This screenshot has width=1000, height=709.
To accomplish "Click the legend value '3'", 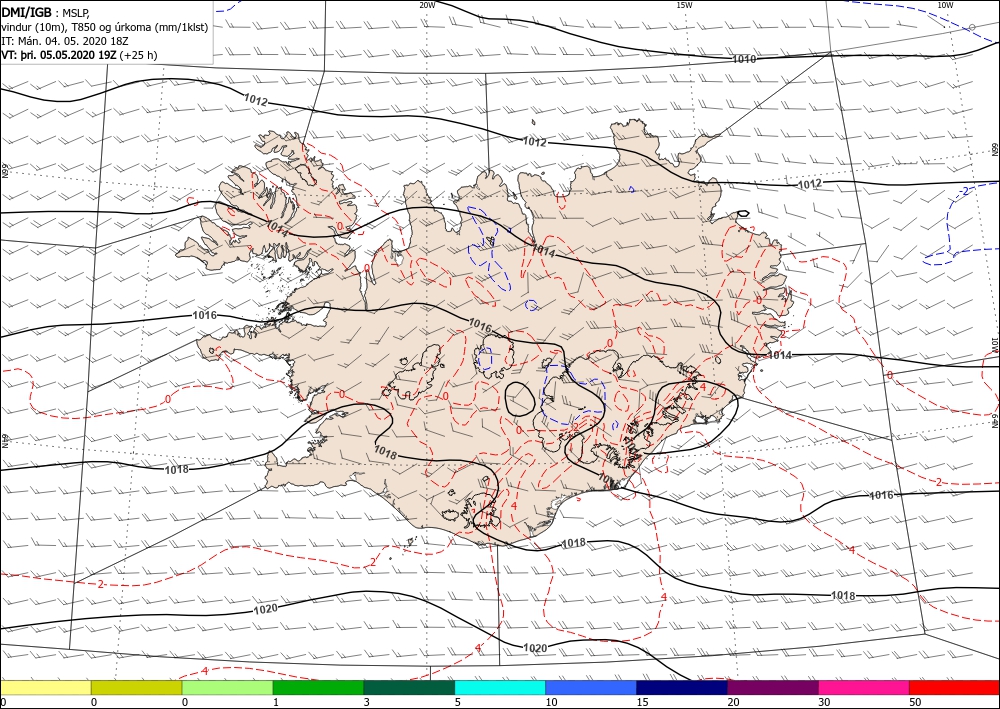I will 366,702.
